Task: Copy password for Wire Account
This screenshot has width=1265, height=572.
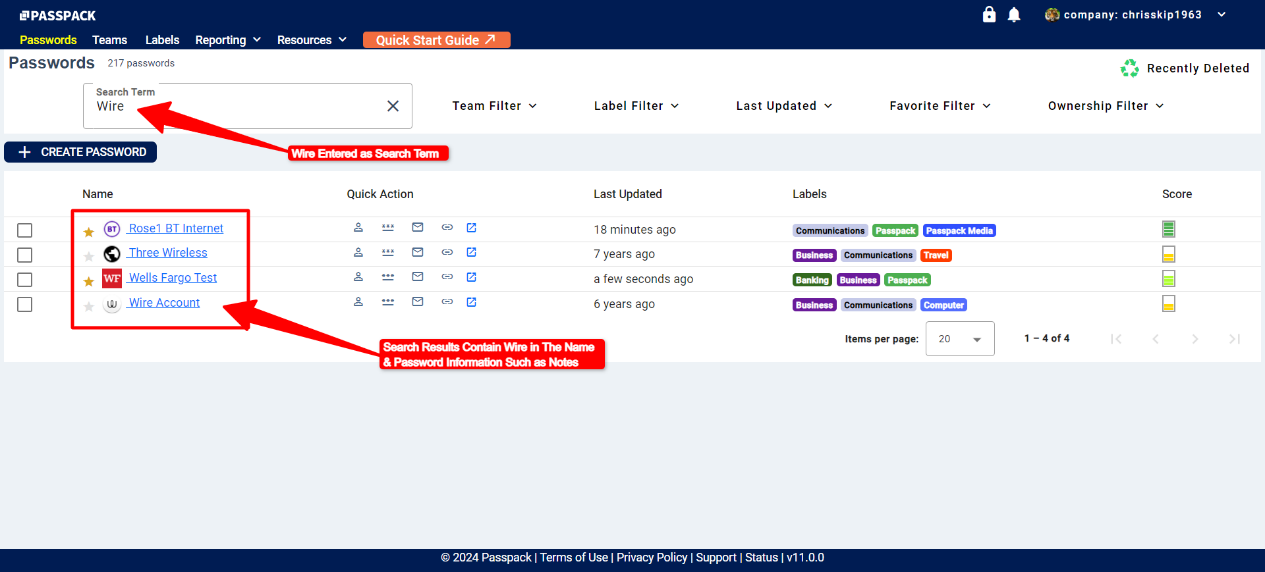Action: pyautogui.click(x=388, y=302)
